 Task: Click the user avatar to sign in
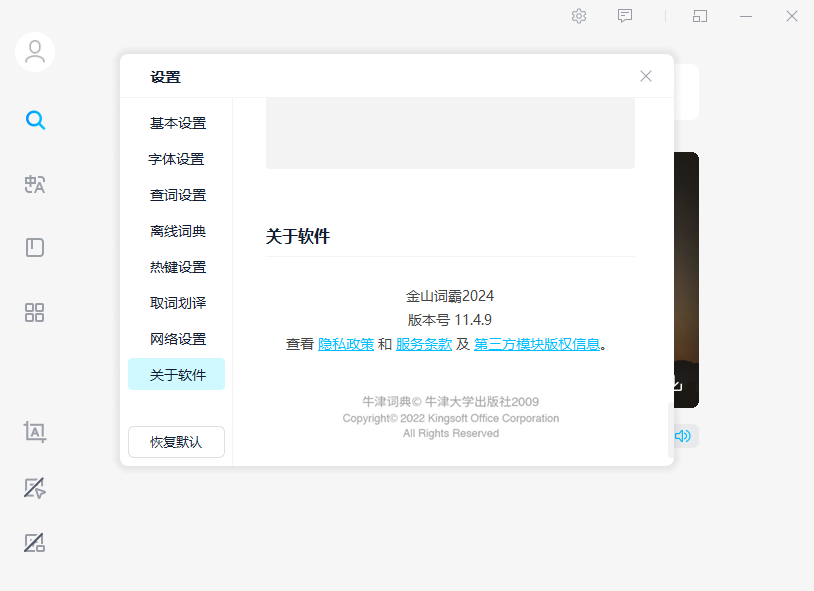pyautogui.click(x=35, y=51)
